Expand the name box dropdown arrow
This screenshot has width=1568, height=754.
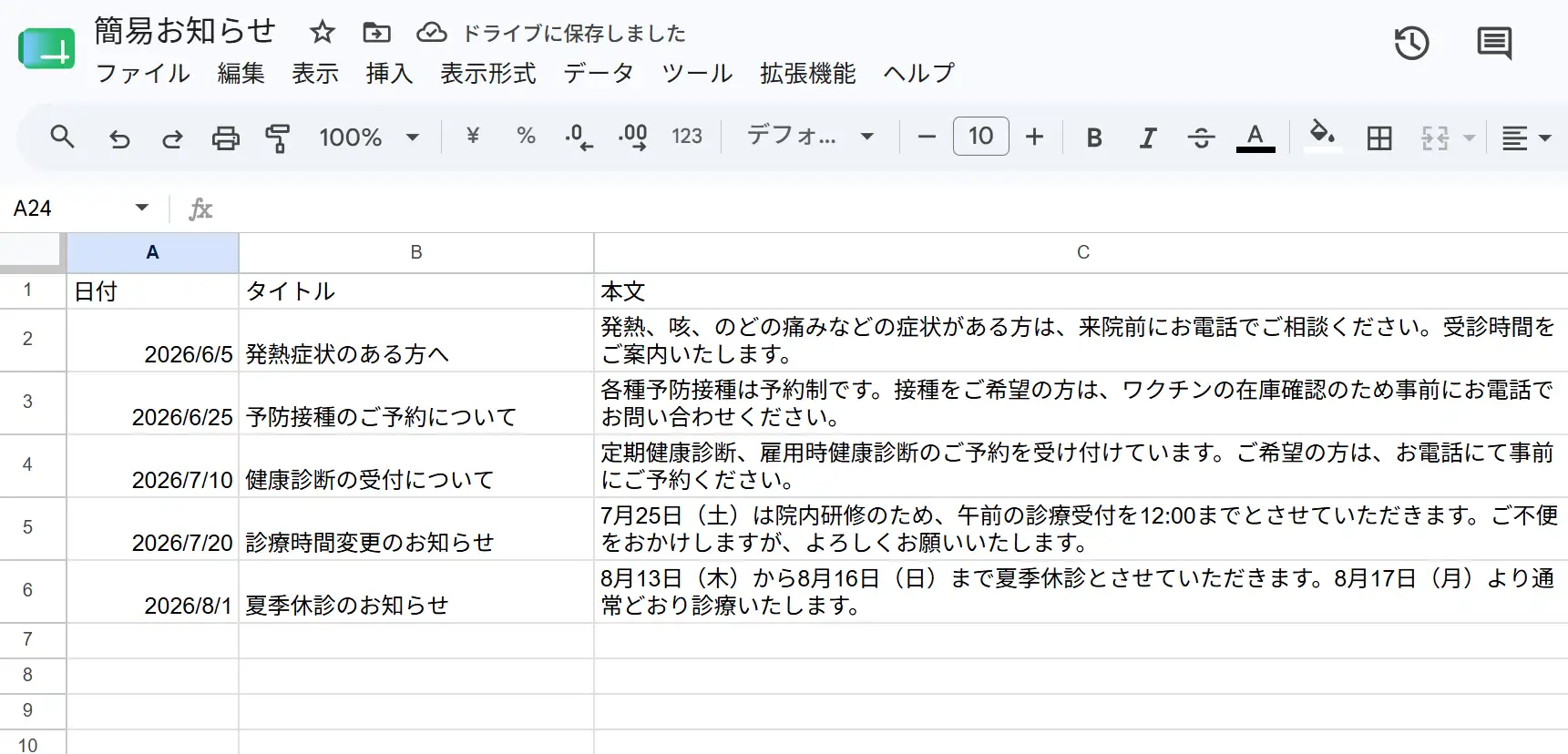142,208
